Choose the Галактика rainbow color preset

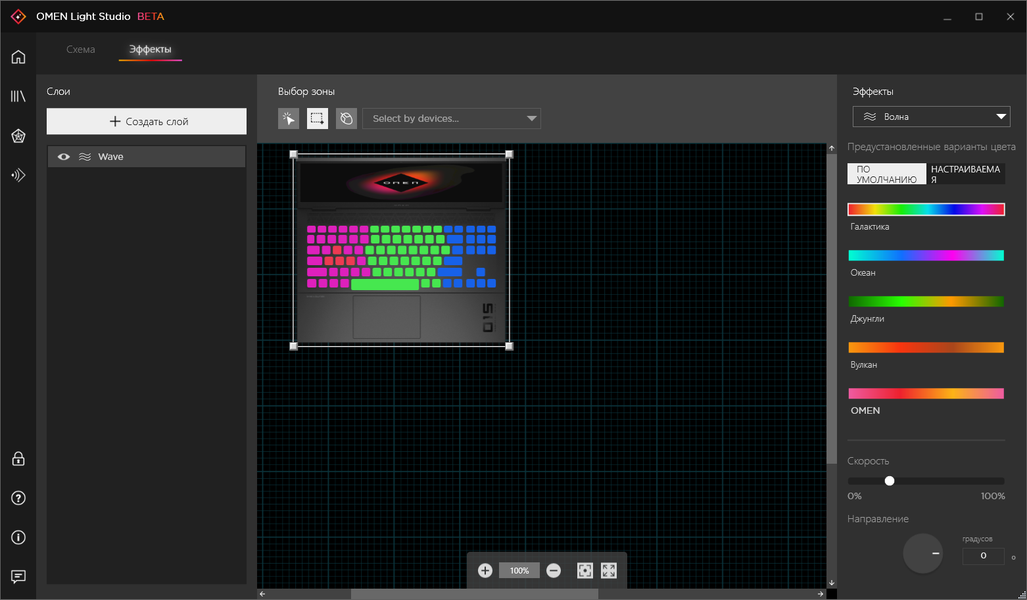click(x=926, y=210)
